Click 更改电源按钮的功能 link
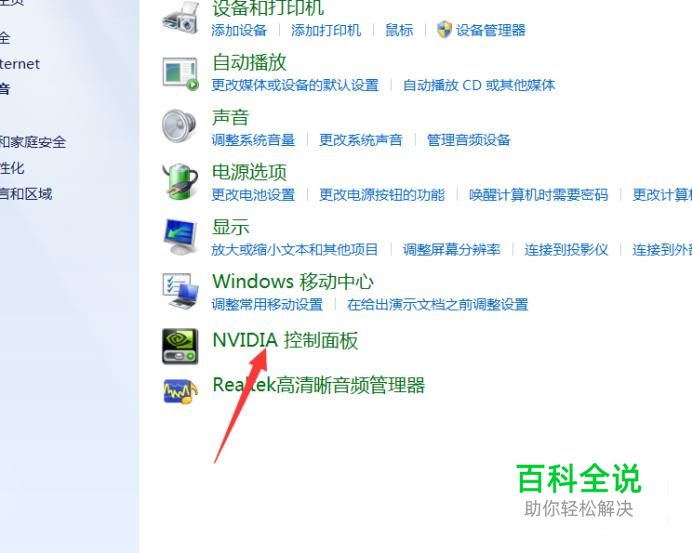Viewport: 692px width, 553px height. click(x=382, y=195)
